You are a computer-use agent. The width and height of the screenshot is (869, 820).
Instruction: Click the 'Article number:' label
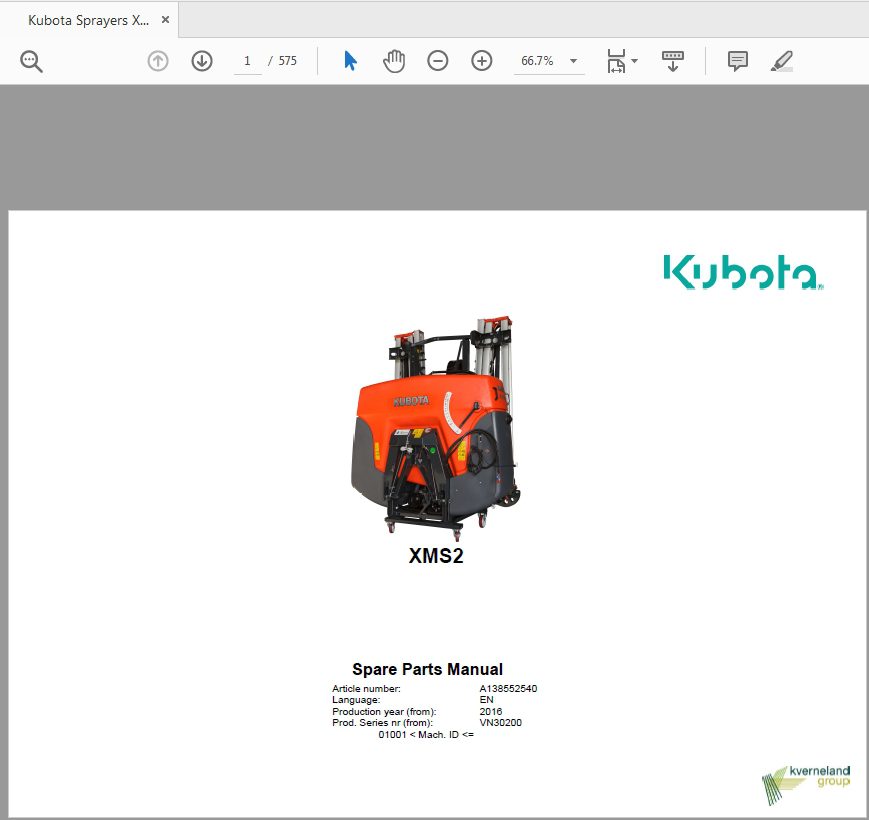pyautogui.click(x=366, y=689)
